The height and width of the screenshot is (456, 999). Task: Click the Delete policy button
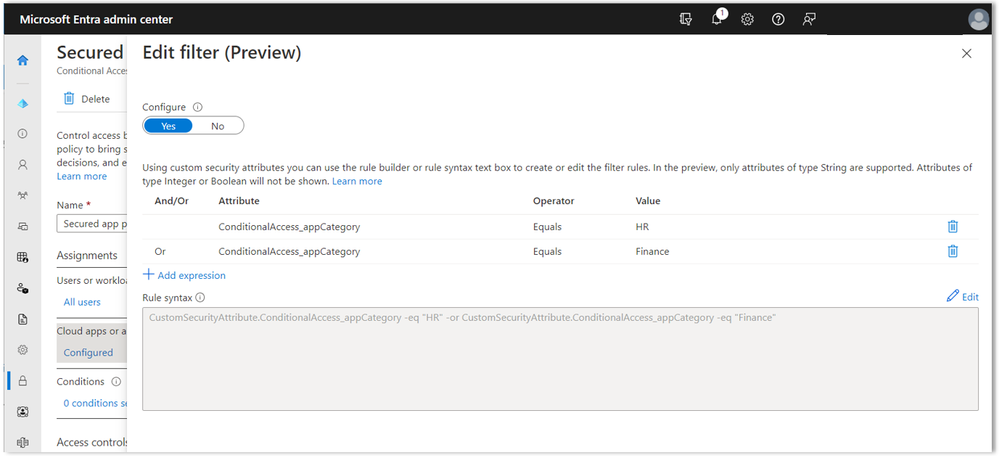click(x=86, y=99)
